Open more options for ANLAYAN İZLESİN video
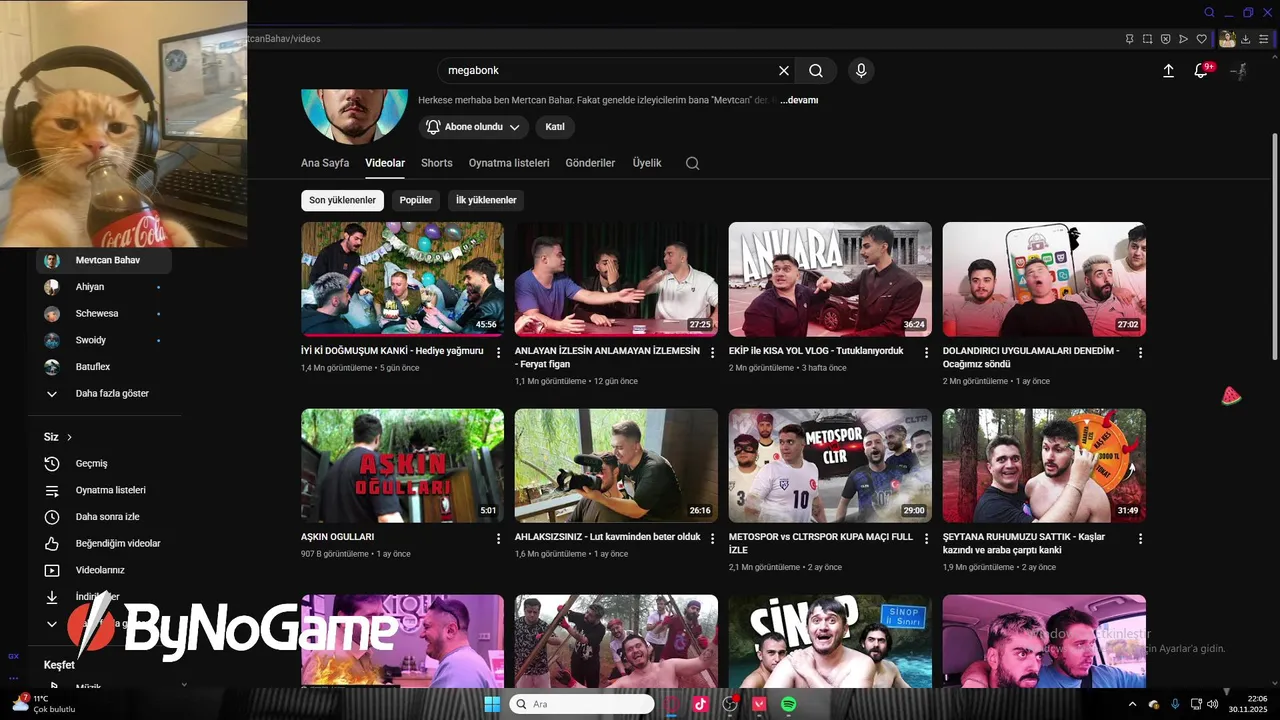 (712, 353)
